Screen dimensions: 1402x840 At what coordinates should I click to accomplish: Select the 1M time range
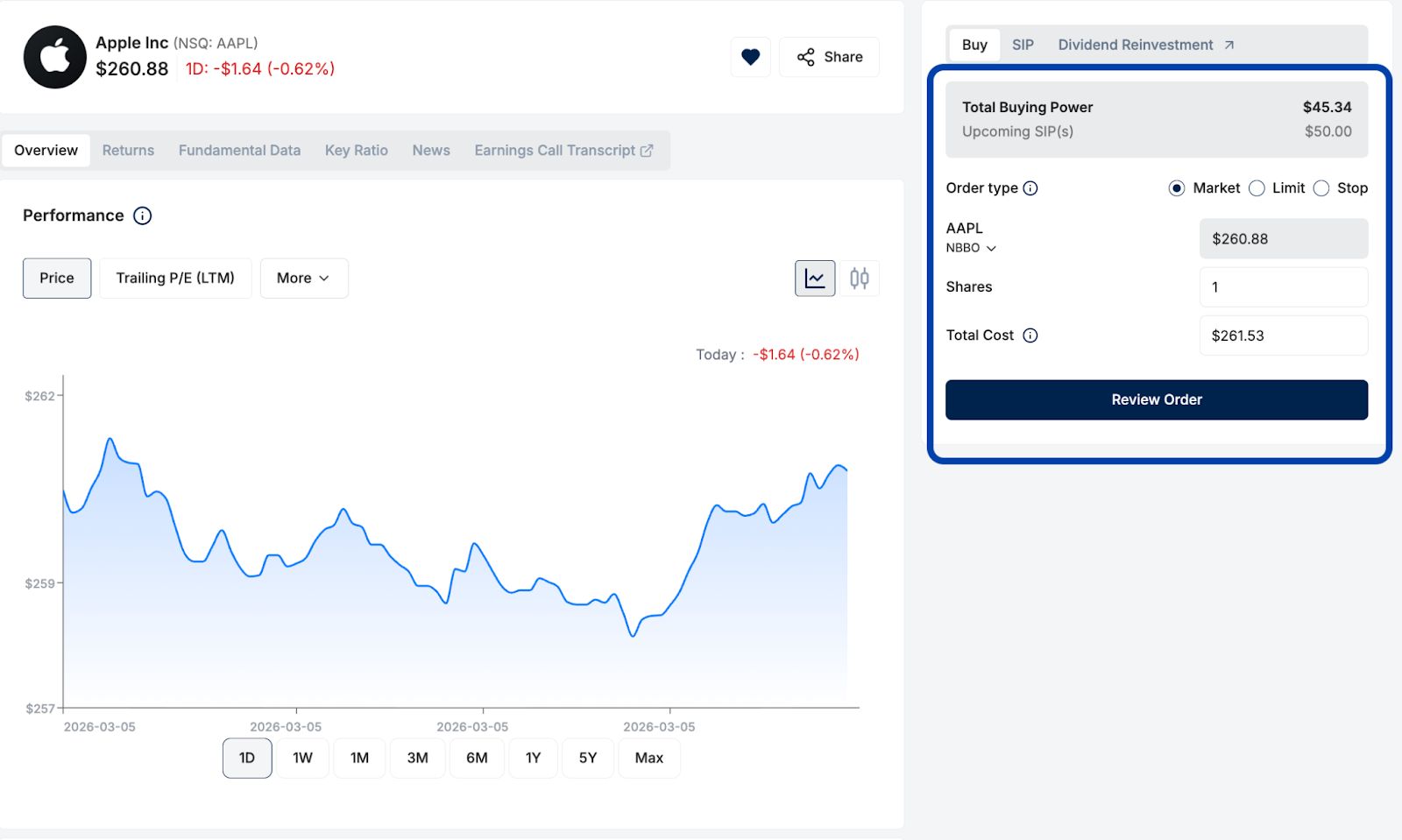[359, 758]
